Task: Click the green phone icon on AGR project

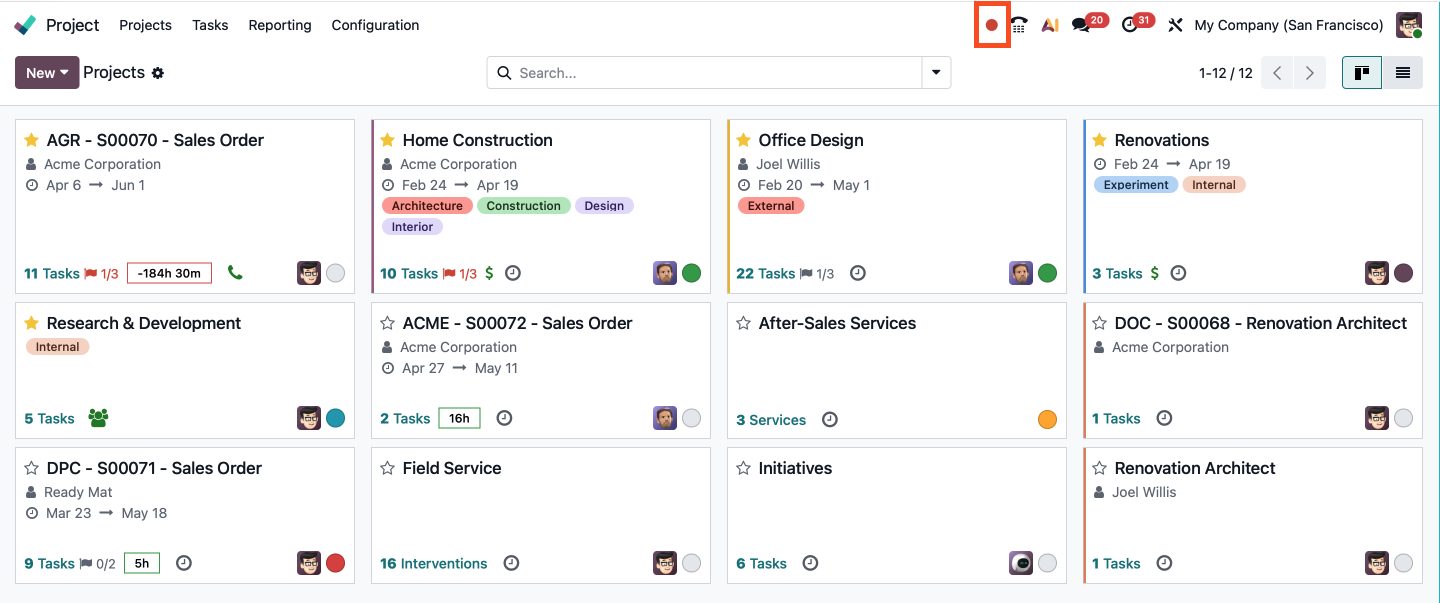Action: pos(235,272)
